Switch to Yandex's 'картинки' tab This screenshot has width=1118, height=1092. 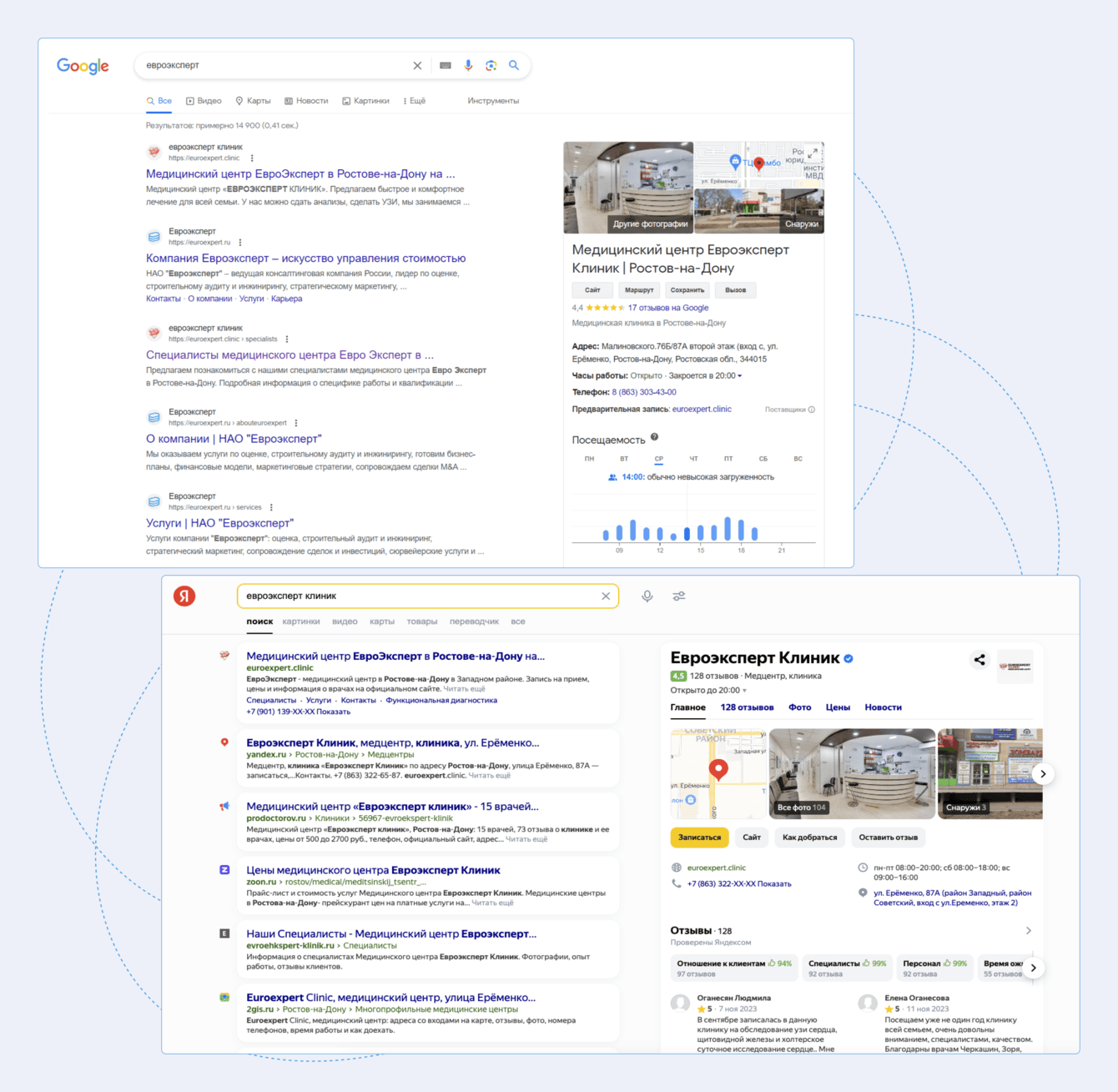pos(301,621)
